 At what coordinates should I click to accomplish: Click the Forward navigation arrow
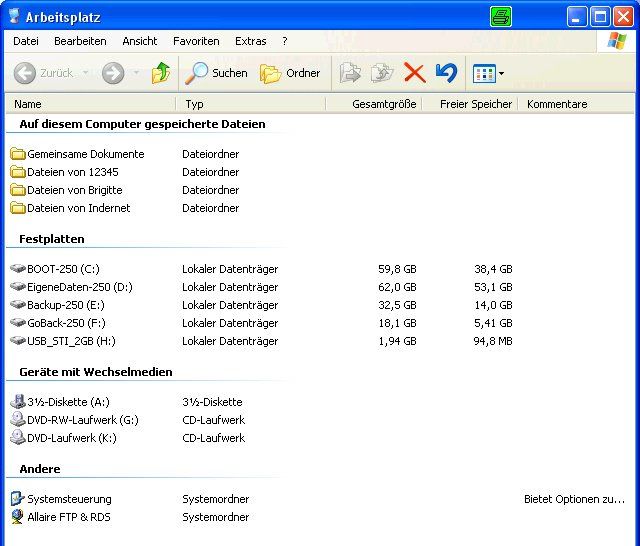click(113, 73)
